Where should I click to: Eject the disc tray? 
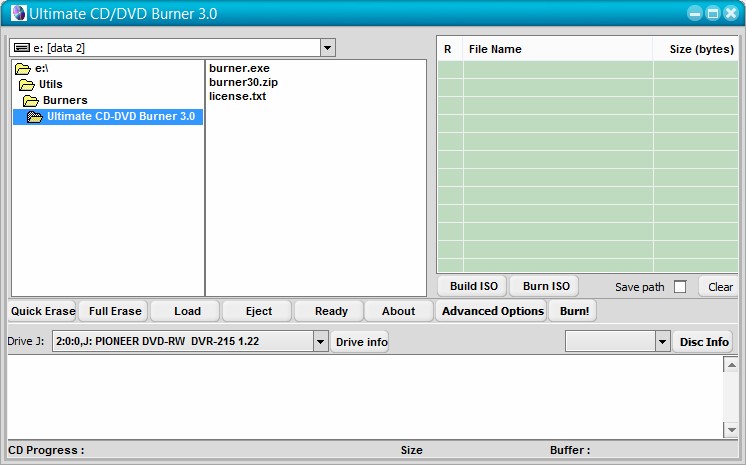tap(259, 311)
